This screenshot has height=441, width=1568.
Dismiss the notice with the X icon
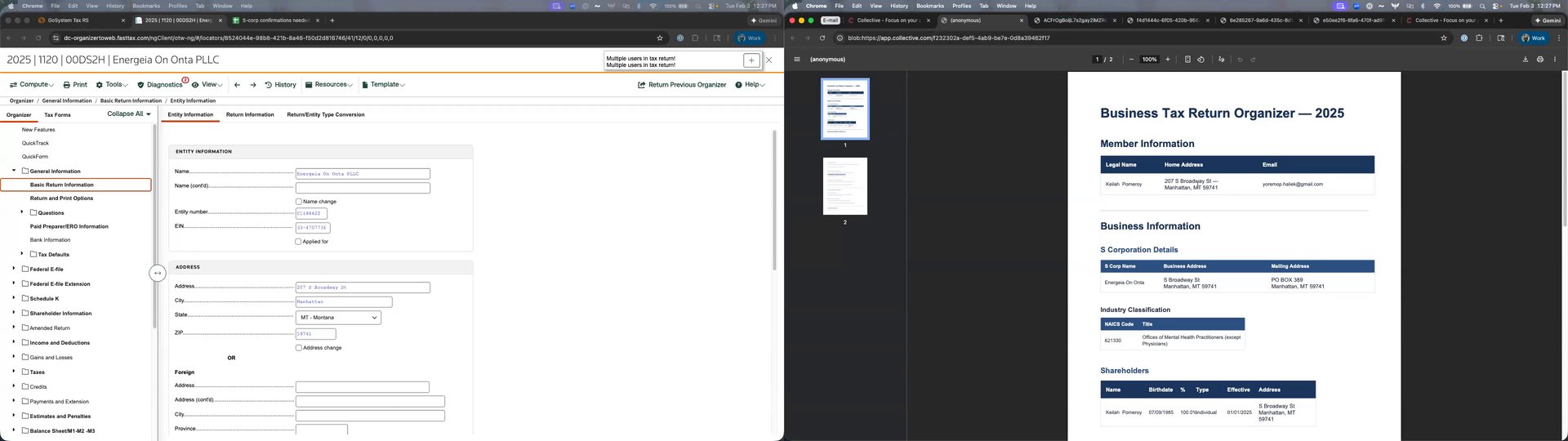click(x=768, y=60)
